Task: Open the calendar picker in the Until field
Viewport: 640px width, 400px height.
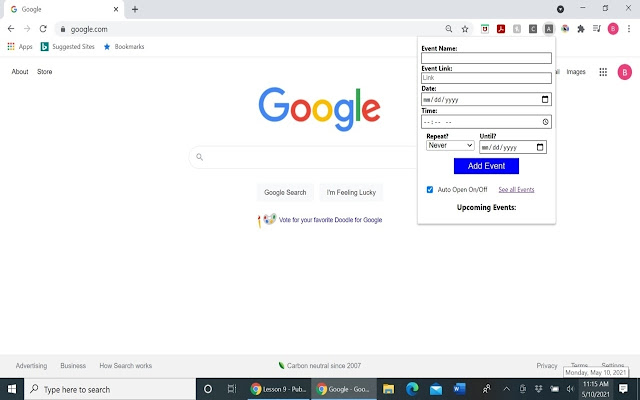Action: (540, 147)
